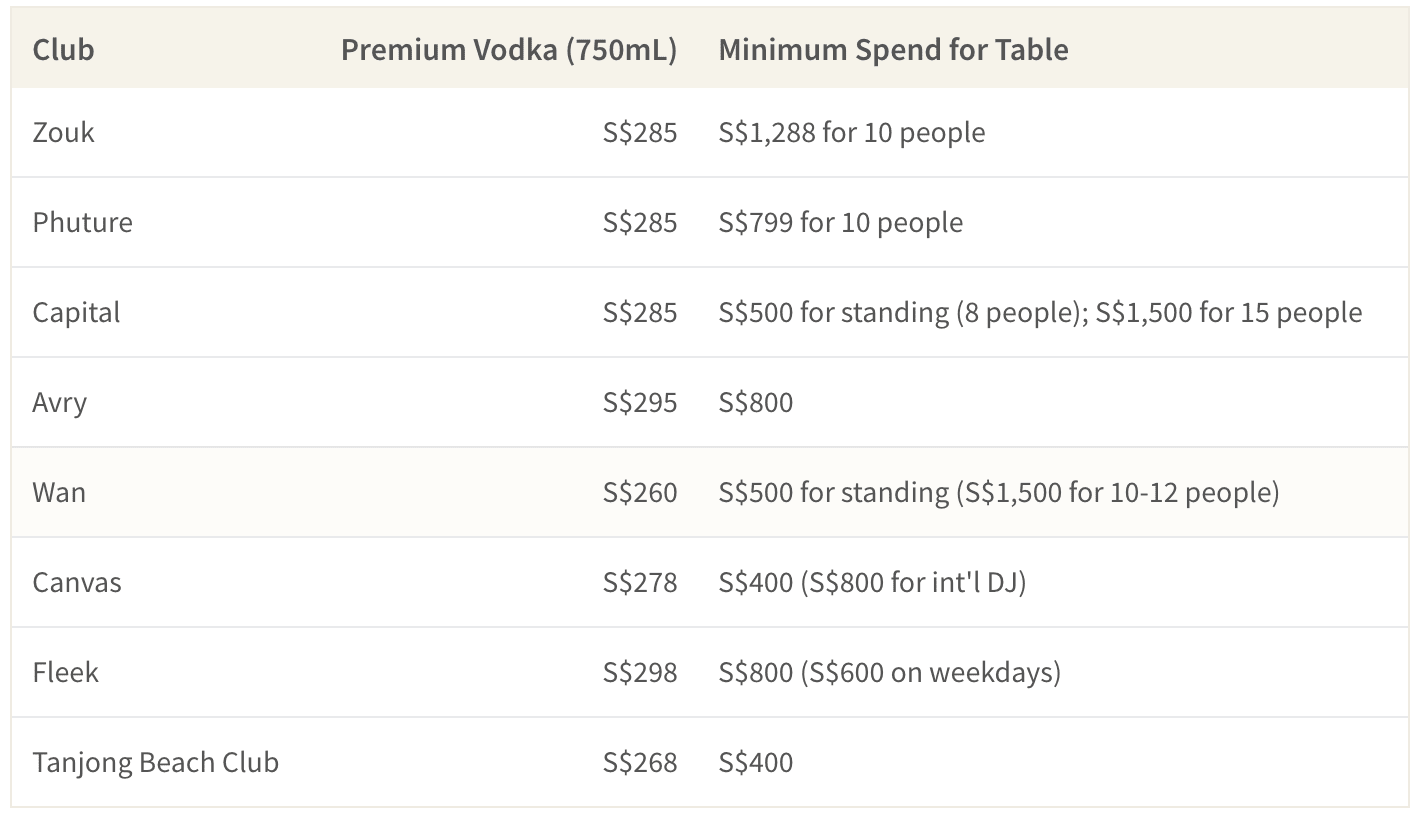Select the S$268 price cell

640,762
